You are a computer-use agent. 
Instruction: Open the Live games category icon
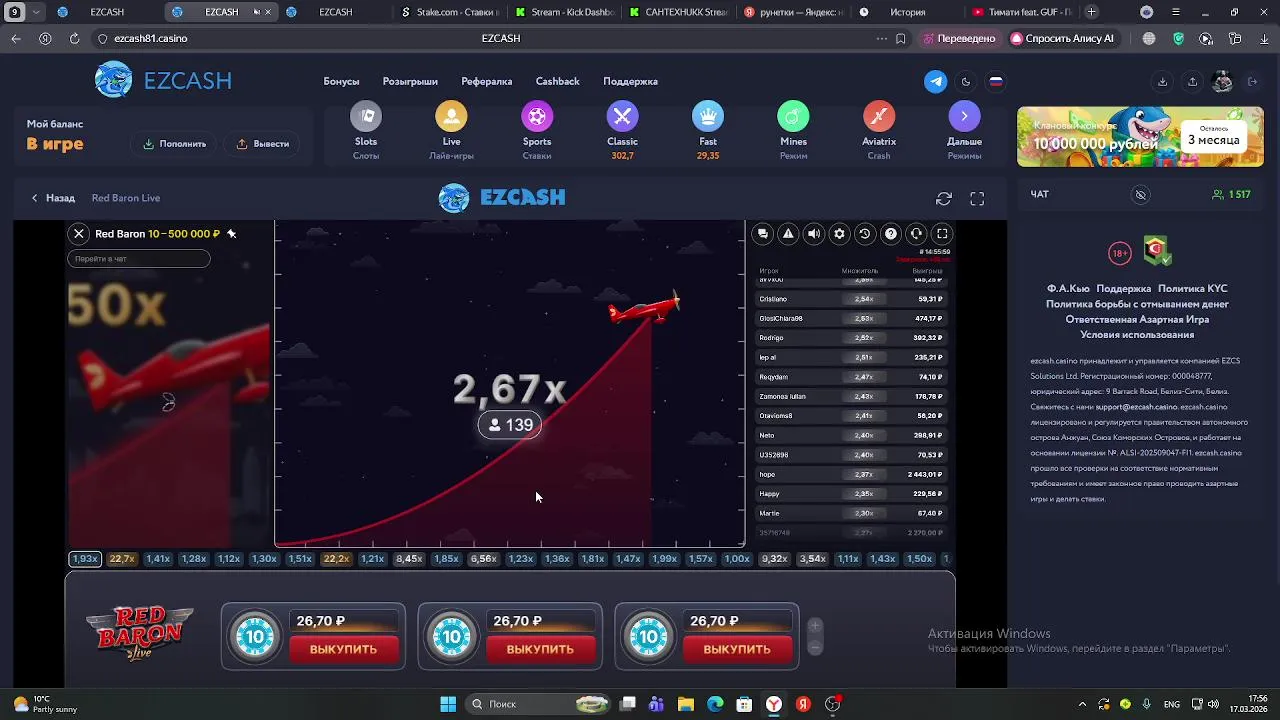pyautogui.click(x=451, y=117)
